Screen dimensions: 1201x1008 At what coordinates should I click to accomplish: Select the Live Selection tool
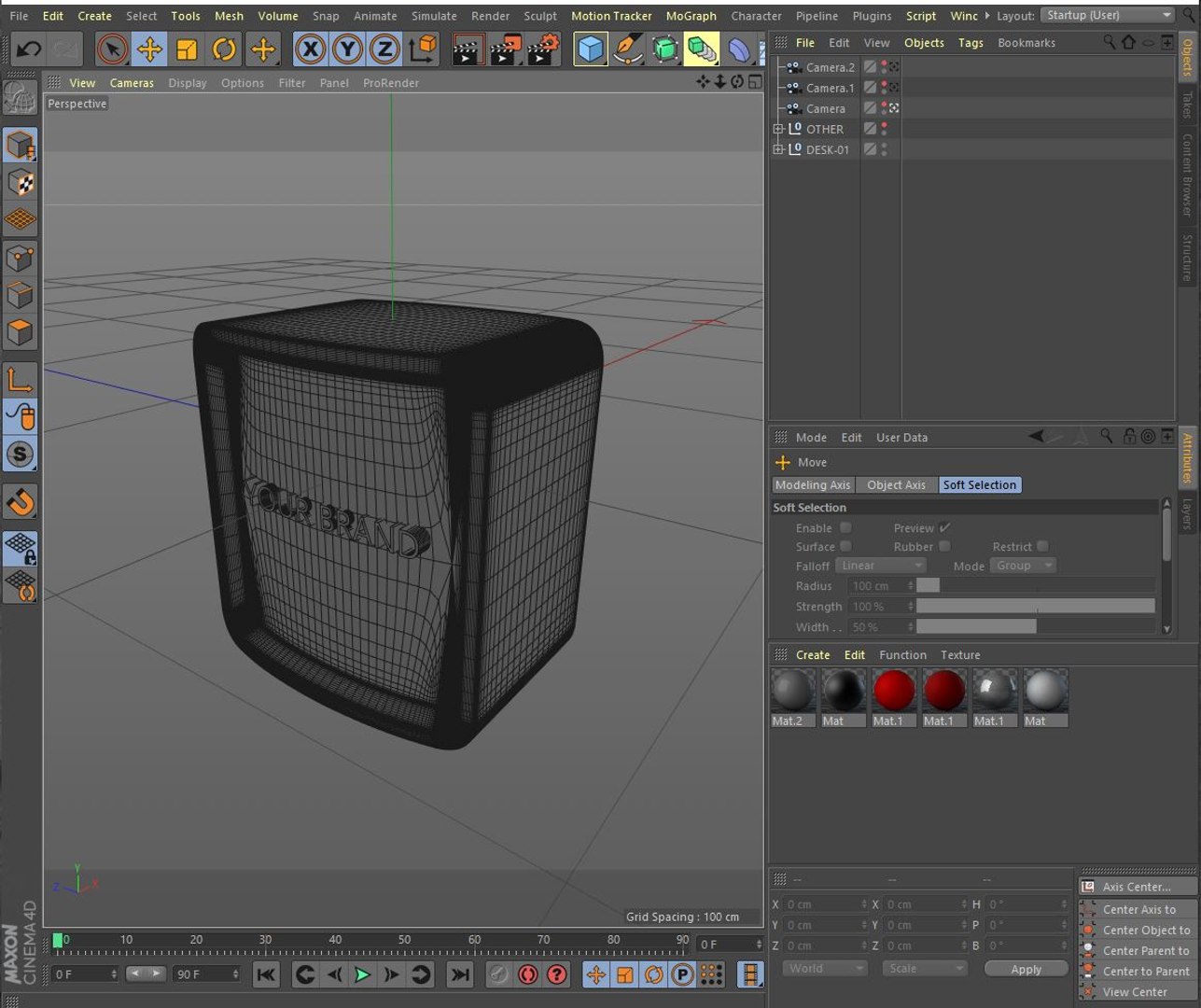(112, 49)
